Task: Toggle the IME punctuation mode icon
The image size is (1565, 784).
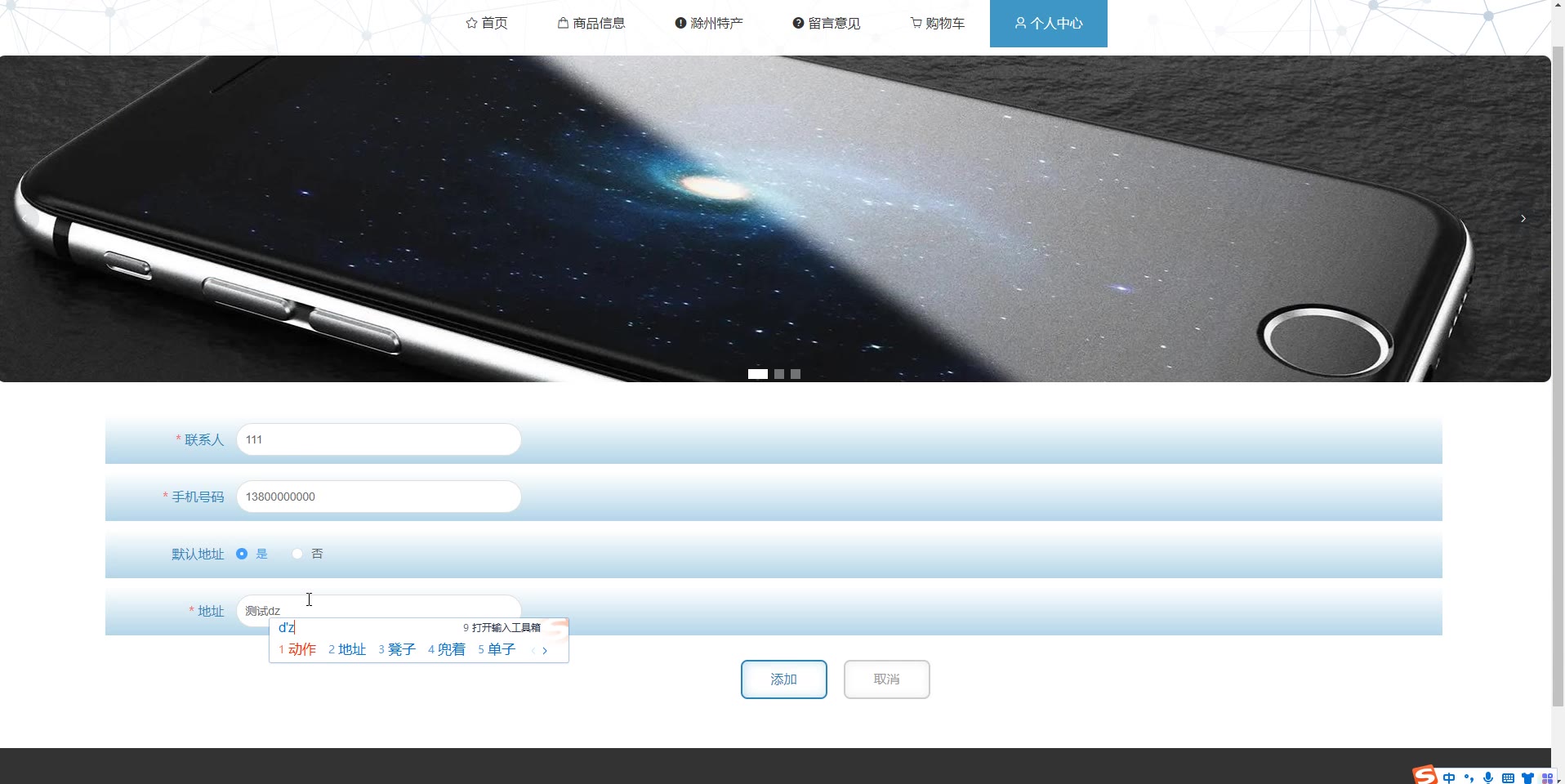Action: coord(1469,778)
